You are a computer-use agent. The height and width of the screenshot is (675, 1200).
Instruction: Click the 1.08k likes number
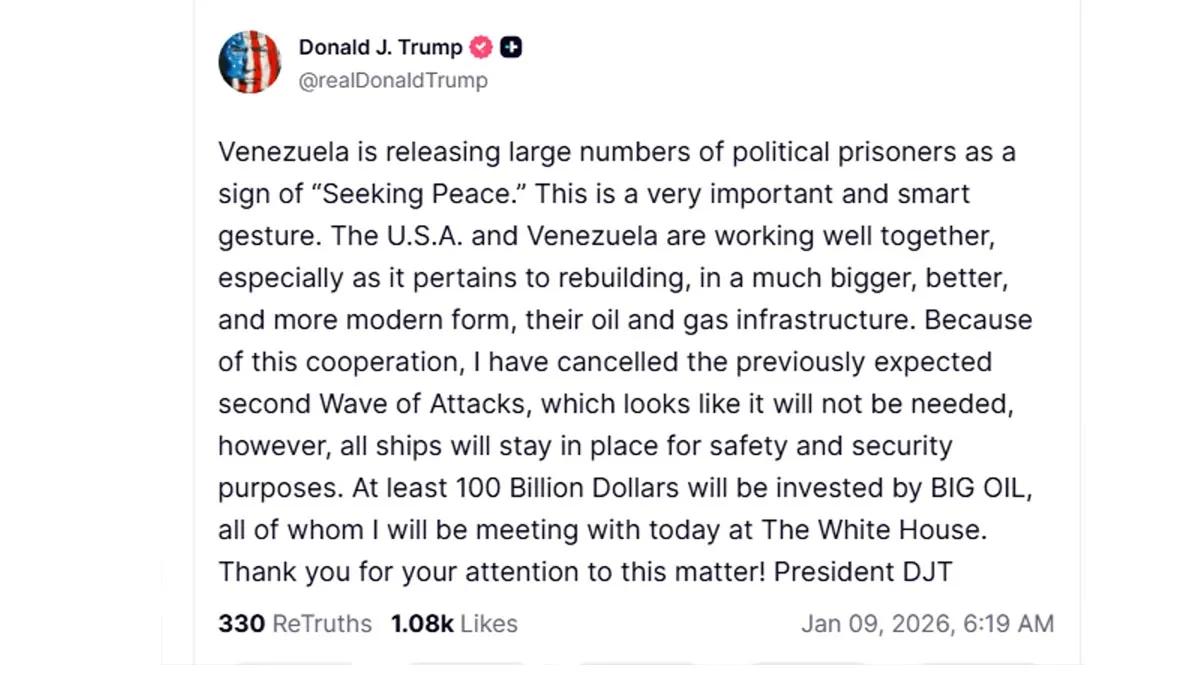422,624
